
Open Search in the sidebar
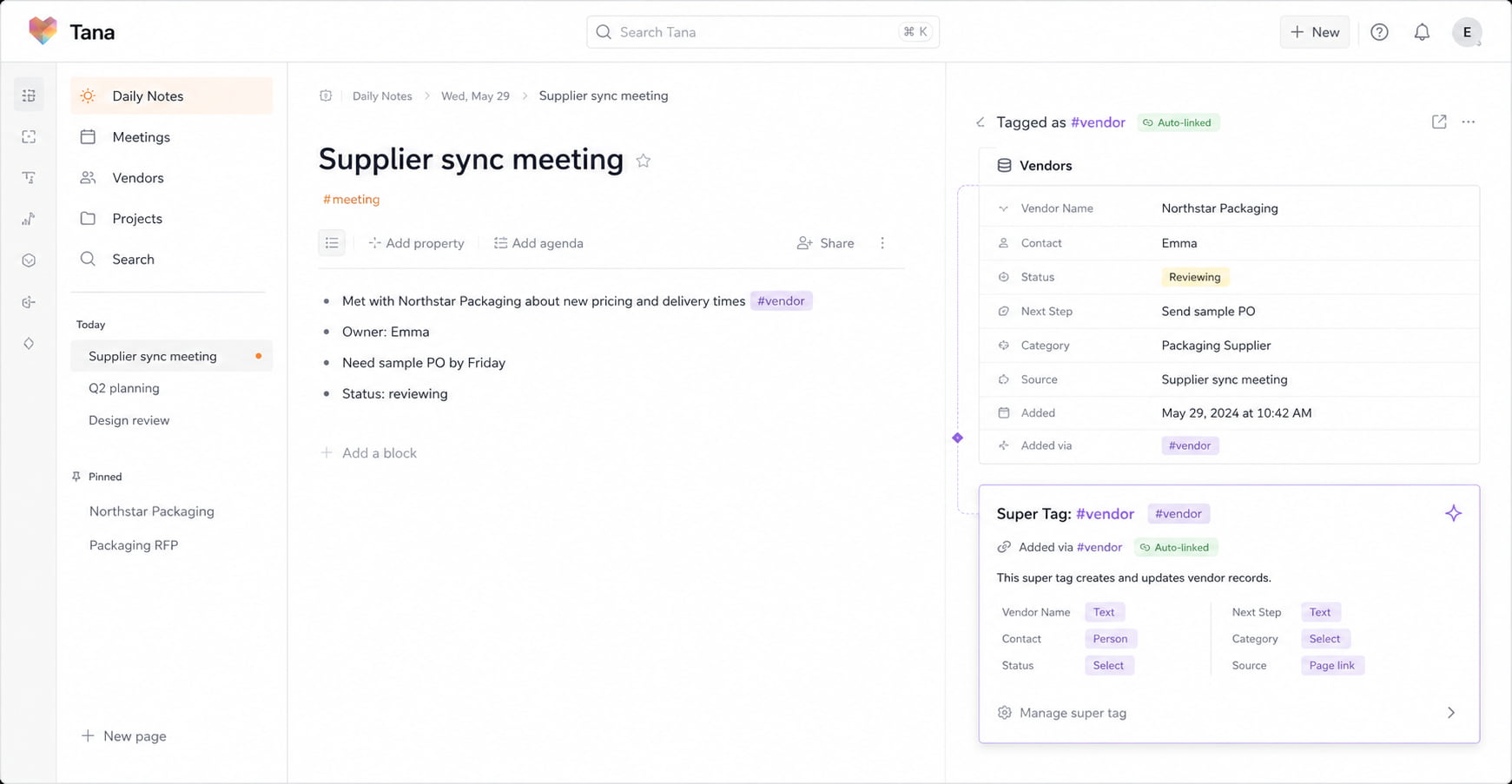pyautogui.click(x=171, y=259)
